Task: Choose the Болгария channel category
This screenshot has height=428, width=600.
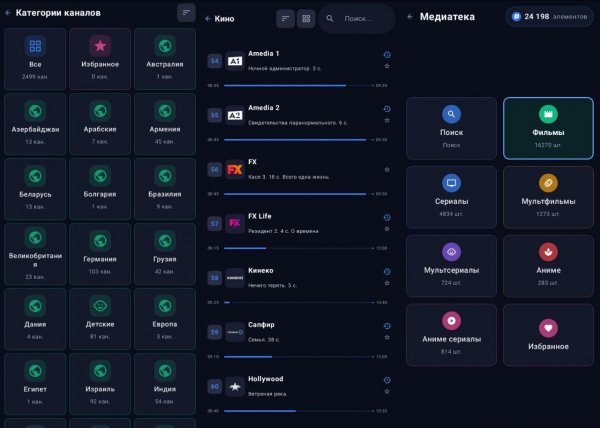Action: (100, 189)
